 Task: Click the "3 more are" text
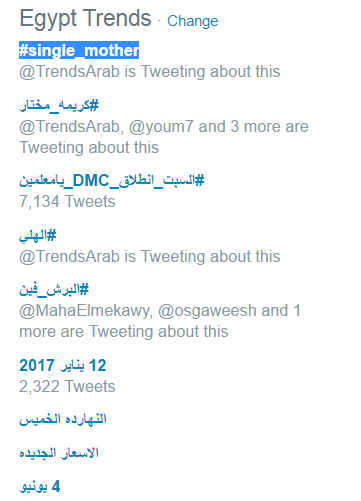[x=270, y=127]
